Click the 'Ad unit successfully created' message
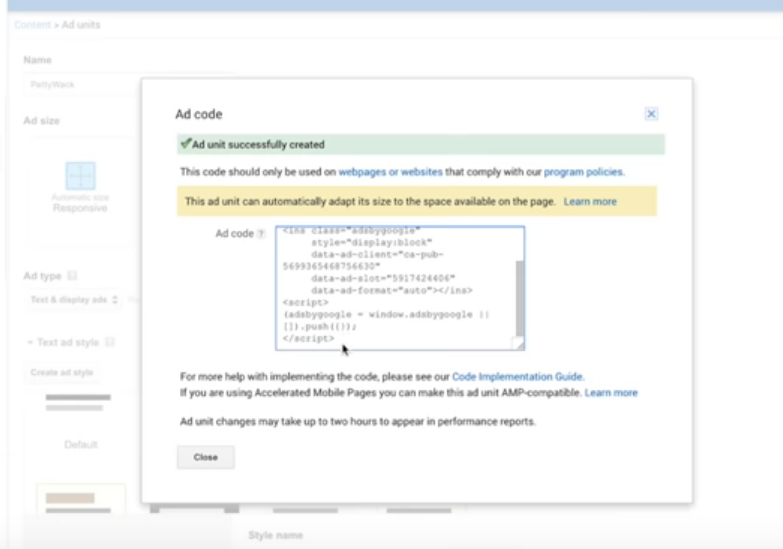The width and height of the screenshot is (783, 549). (258, 144)
